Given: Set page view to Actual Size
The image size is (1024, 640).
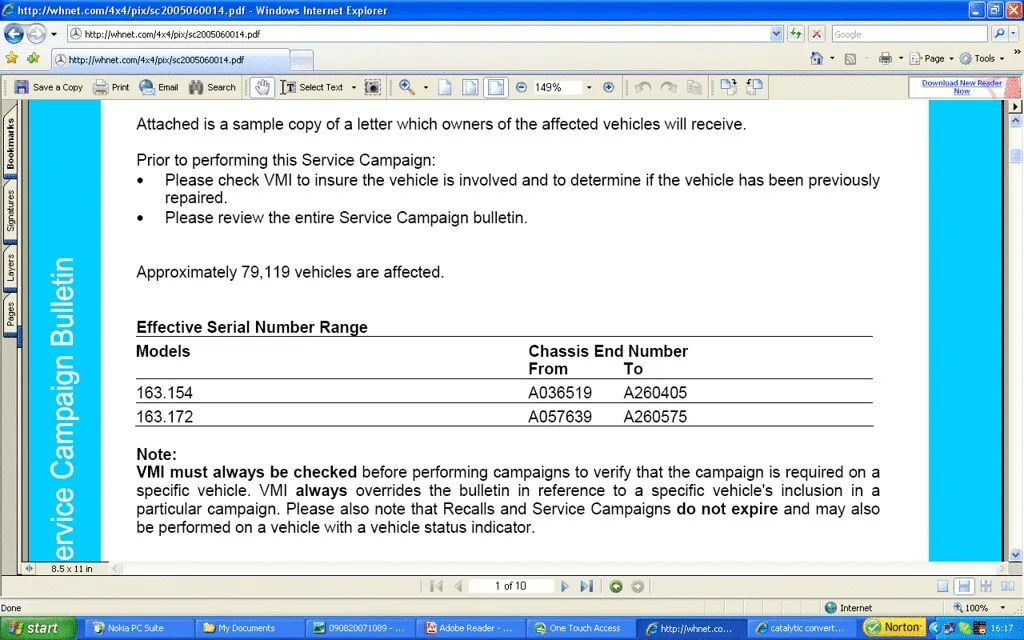Looking at the screenshot, I should (x=445, y=87).
